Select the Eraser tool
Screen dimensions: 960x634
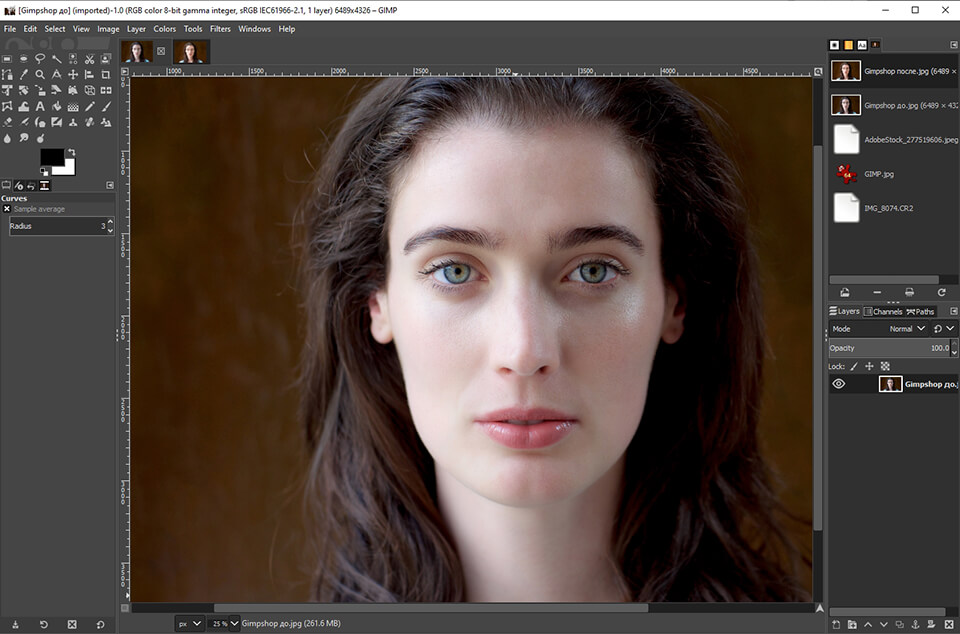[7, 121]
